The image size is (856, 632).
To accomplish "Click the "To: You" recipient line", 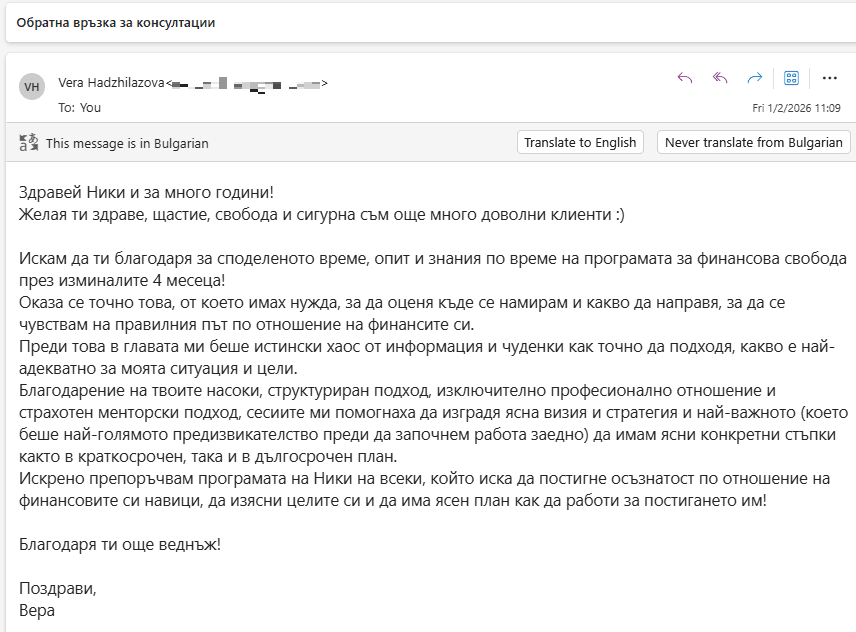I will click(80, 107).
